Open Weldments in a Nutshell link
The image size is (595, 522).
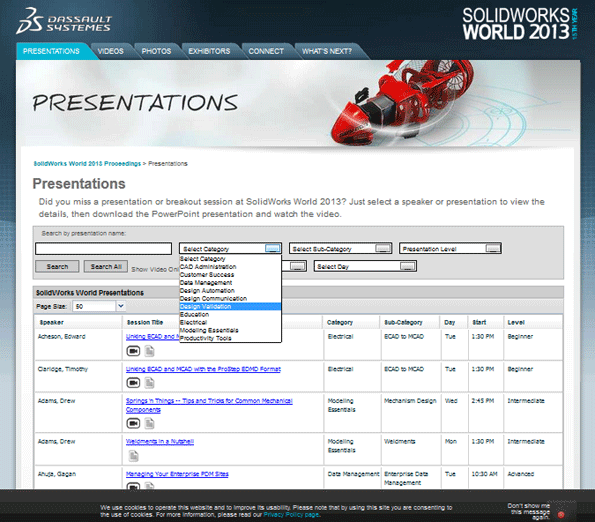160,441
